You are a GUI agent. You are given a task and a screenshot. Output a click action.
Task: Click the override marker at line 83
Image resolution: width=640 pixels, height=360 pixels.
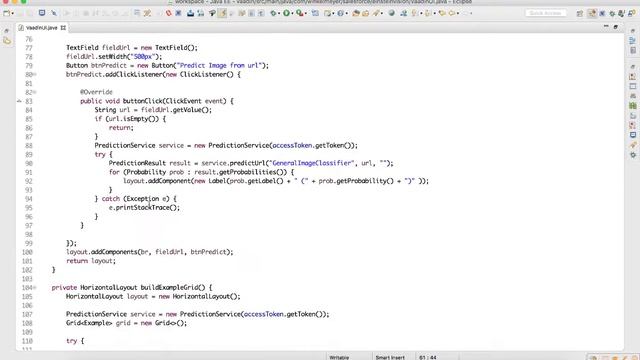pos(19,101)
